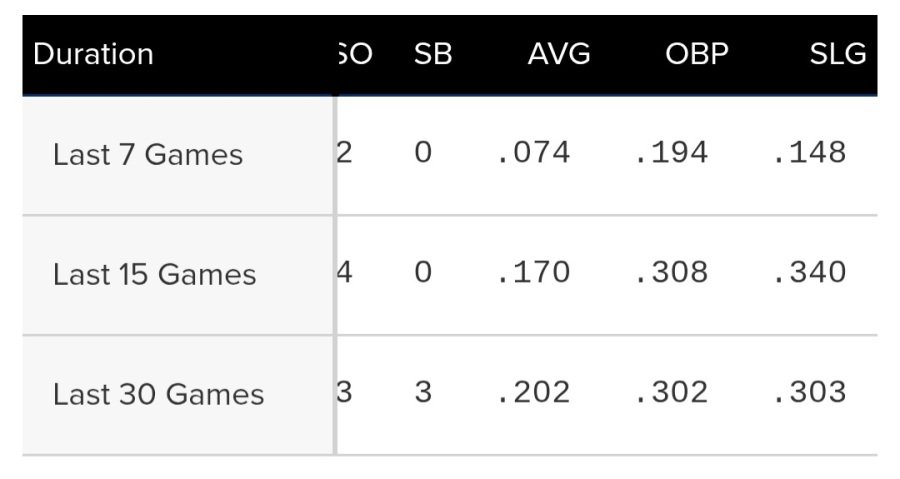Image resolution: width=900 pixels, height=479 pixels.
Task: Sort by the SLG column header
Action: (x=837, y=54)
